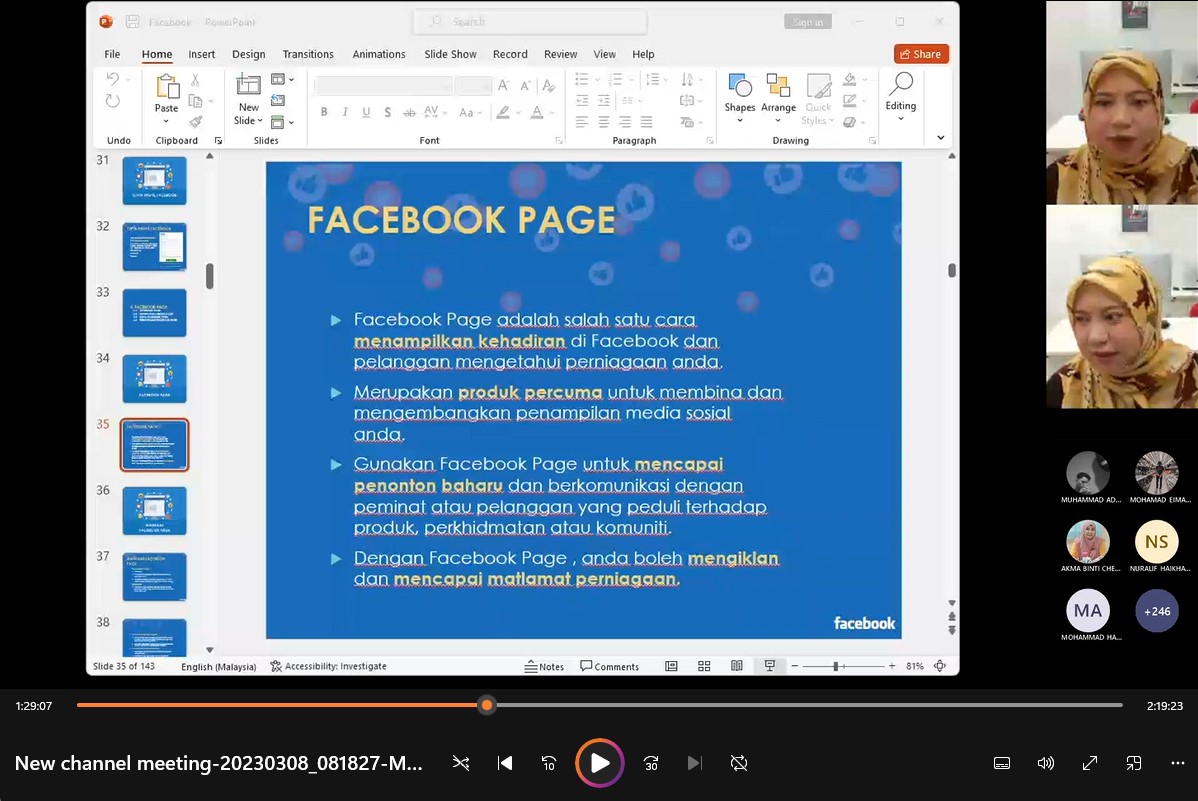Image resolution: width=1198 pixels, height=801 pixels.
Task: Click the Increase Font Size icon
Action: coord(503,85)
